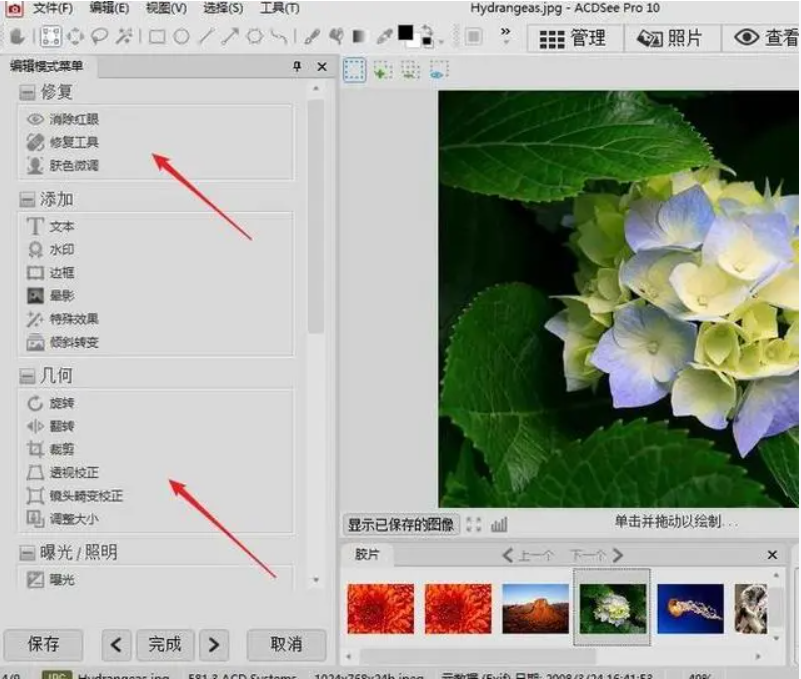Select the desert rock thumbnail
The height and width of the screenshot is (679, 801).
535,609
